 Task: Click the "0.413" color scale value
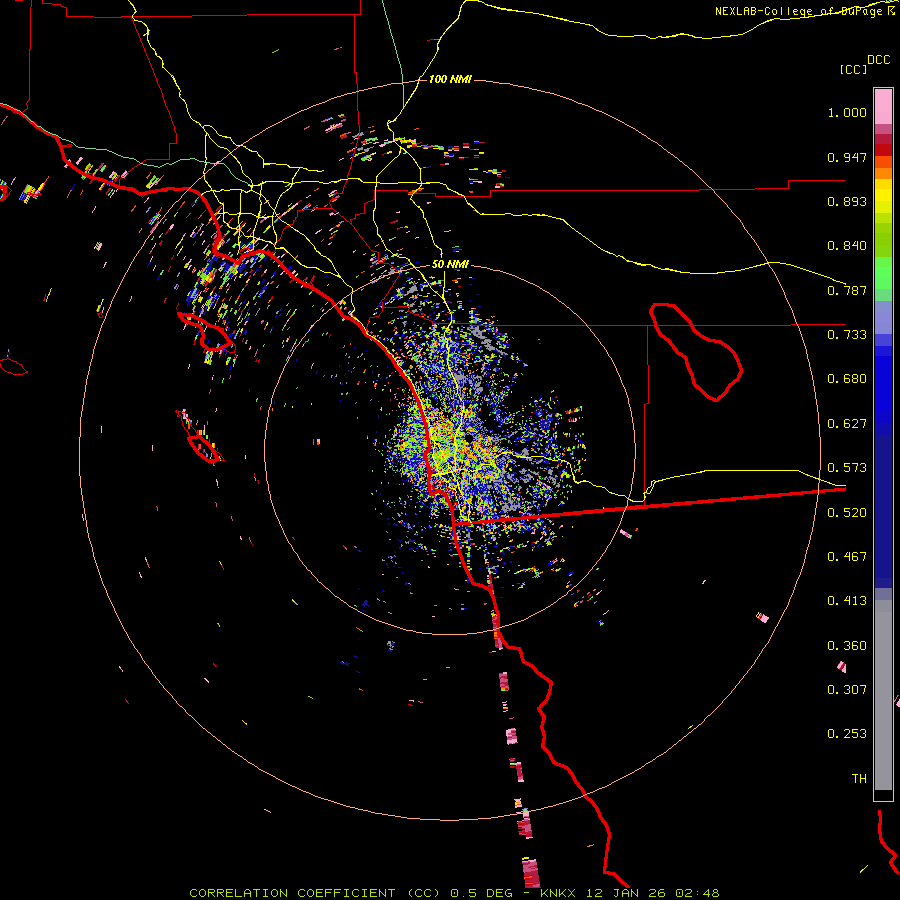[847, 601]
